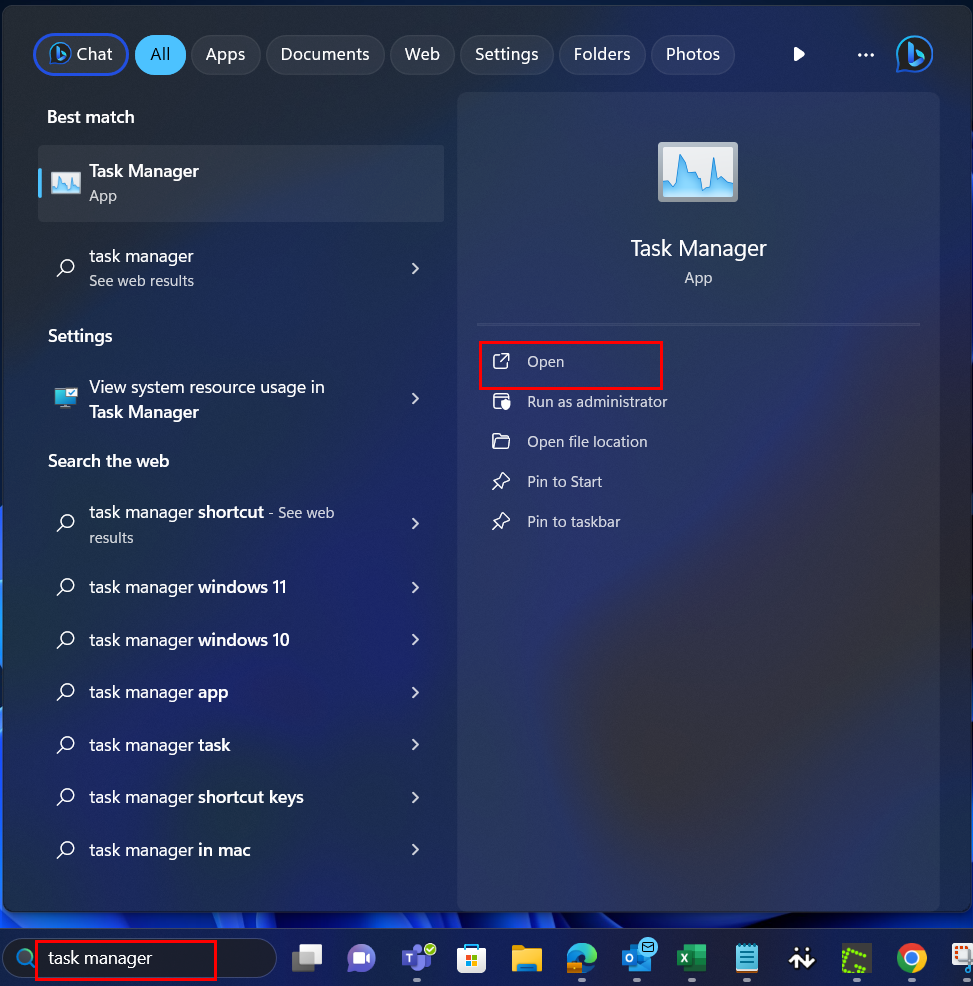
Task: Open Google Chrome from the taskbar
Action: (911, 958)
